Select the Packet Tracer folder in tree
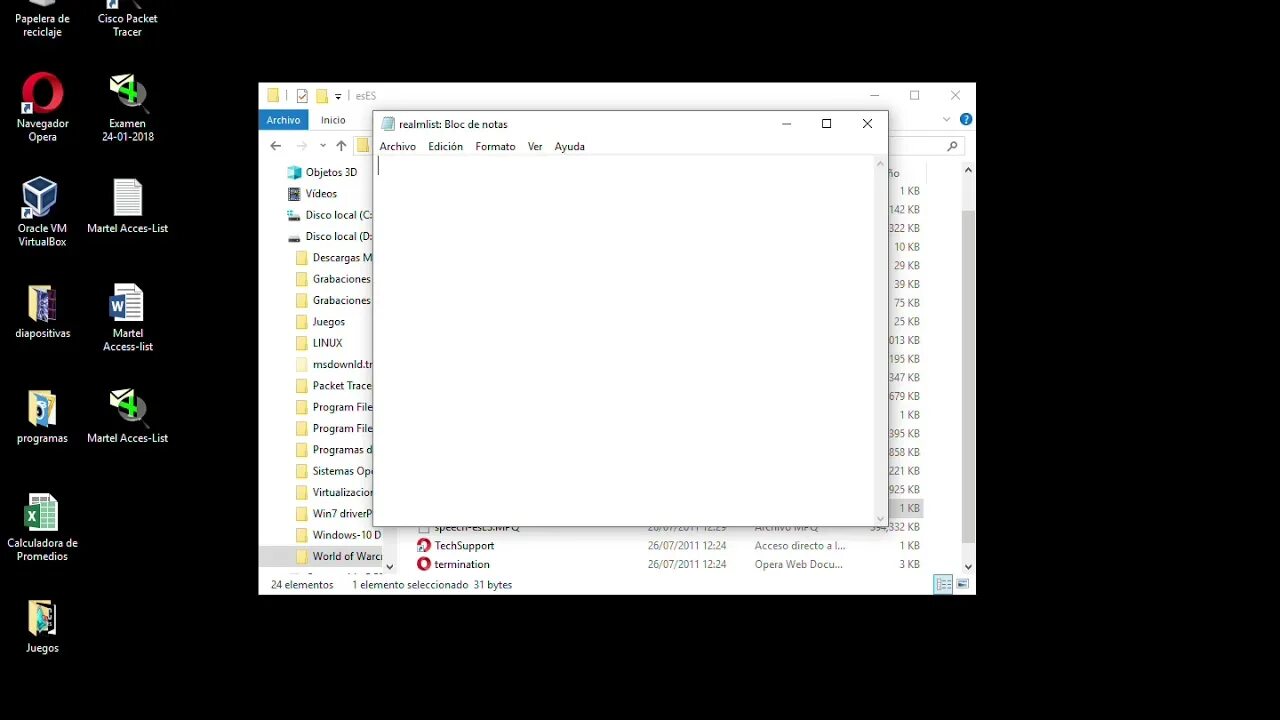1280x720 pixels. [333, 386]
